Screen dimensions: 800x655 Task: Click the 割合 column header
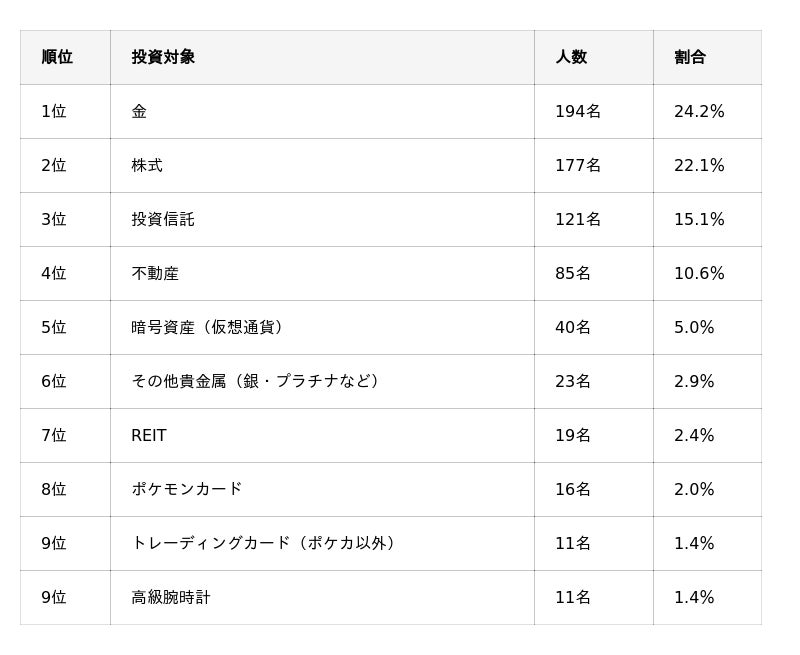point(690,57)
